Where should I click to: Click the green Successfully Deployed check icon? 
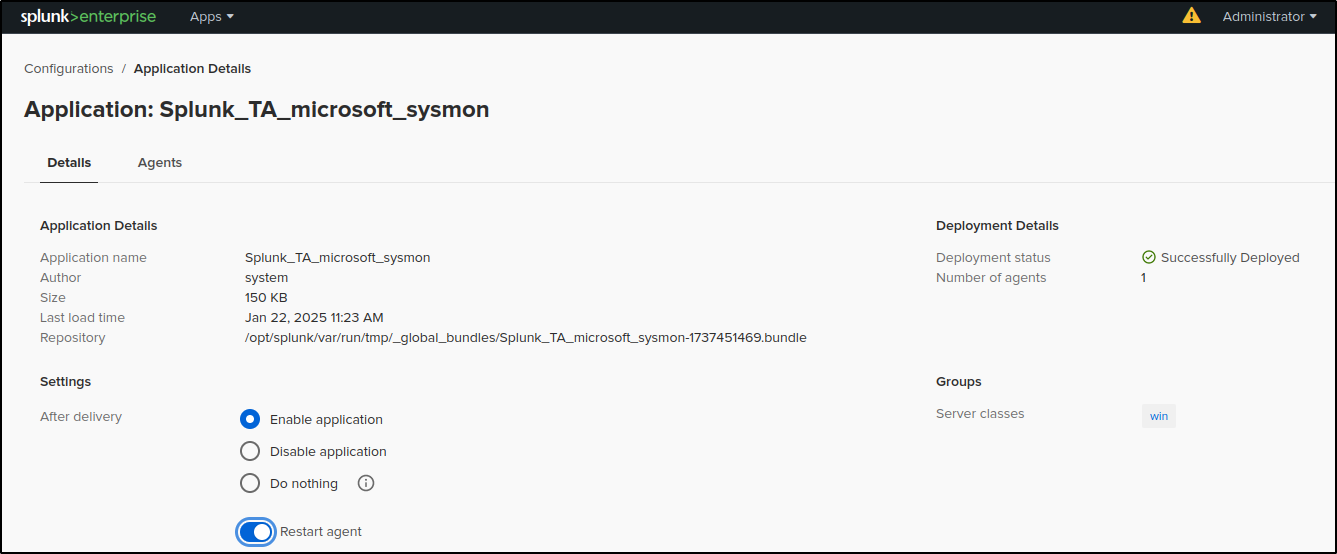(x=1149, y=257)
